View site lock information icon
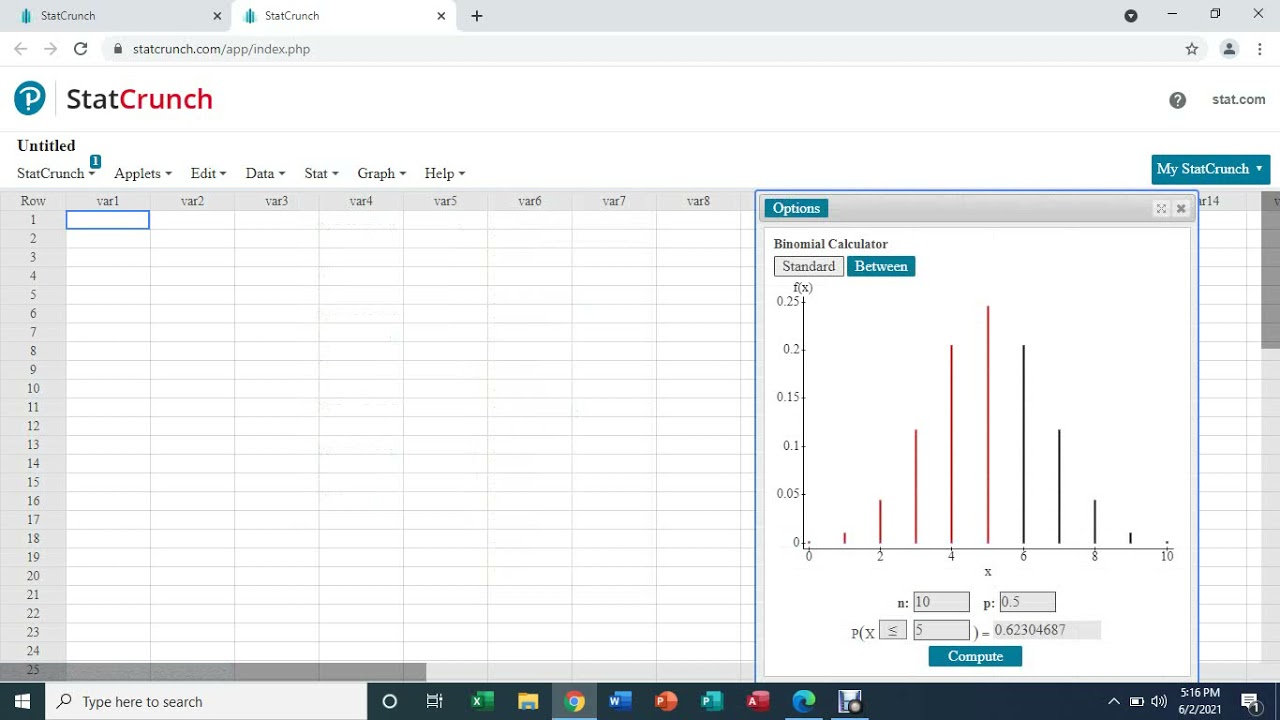Image resolution: width=1280 pixels, height=720 pixels. coord(118,48)
